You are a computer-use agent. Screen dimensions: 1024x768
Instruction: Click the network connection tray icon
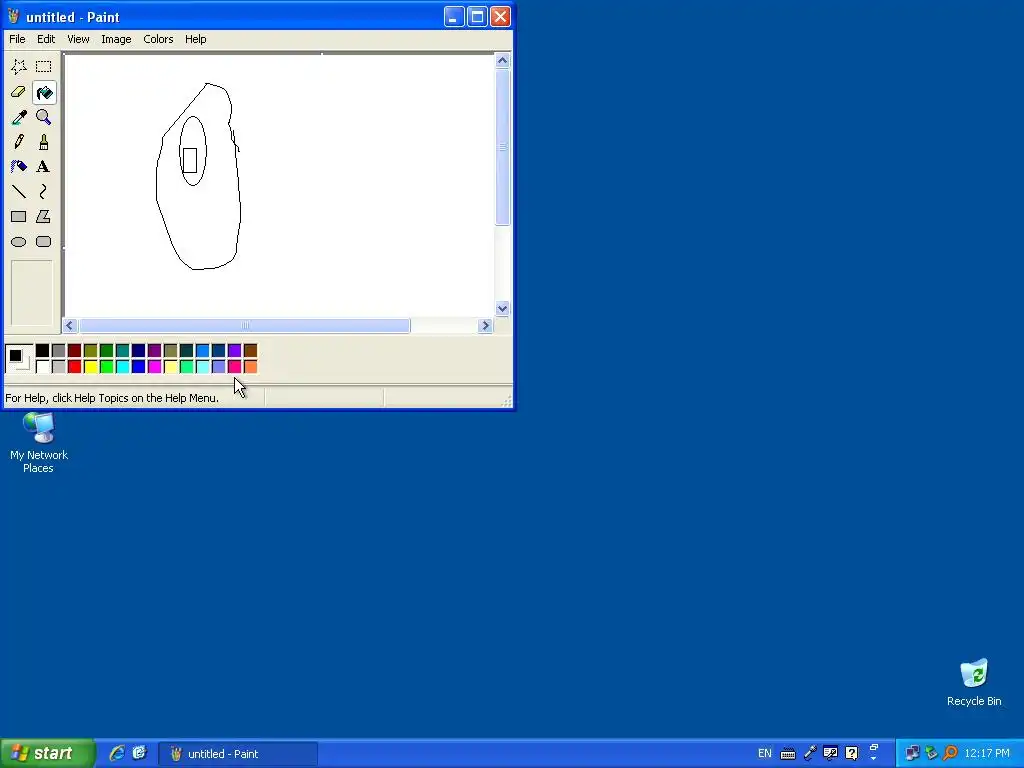click(x=912, y=754)
